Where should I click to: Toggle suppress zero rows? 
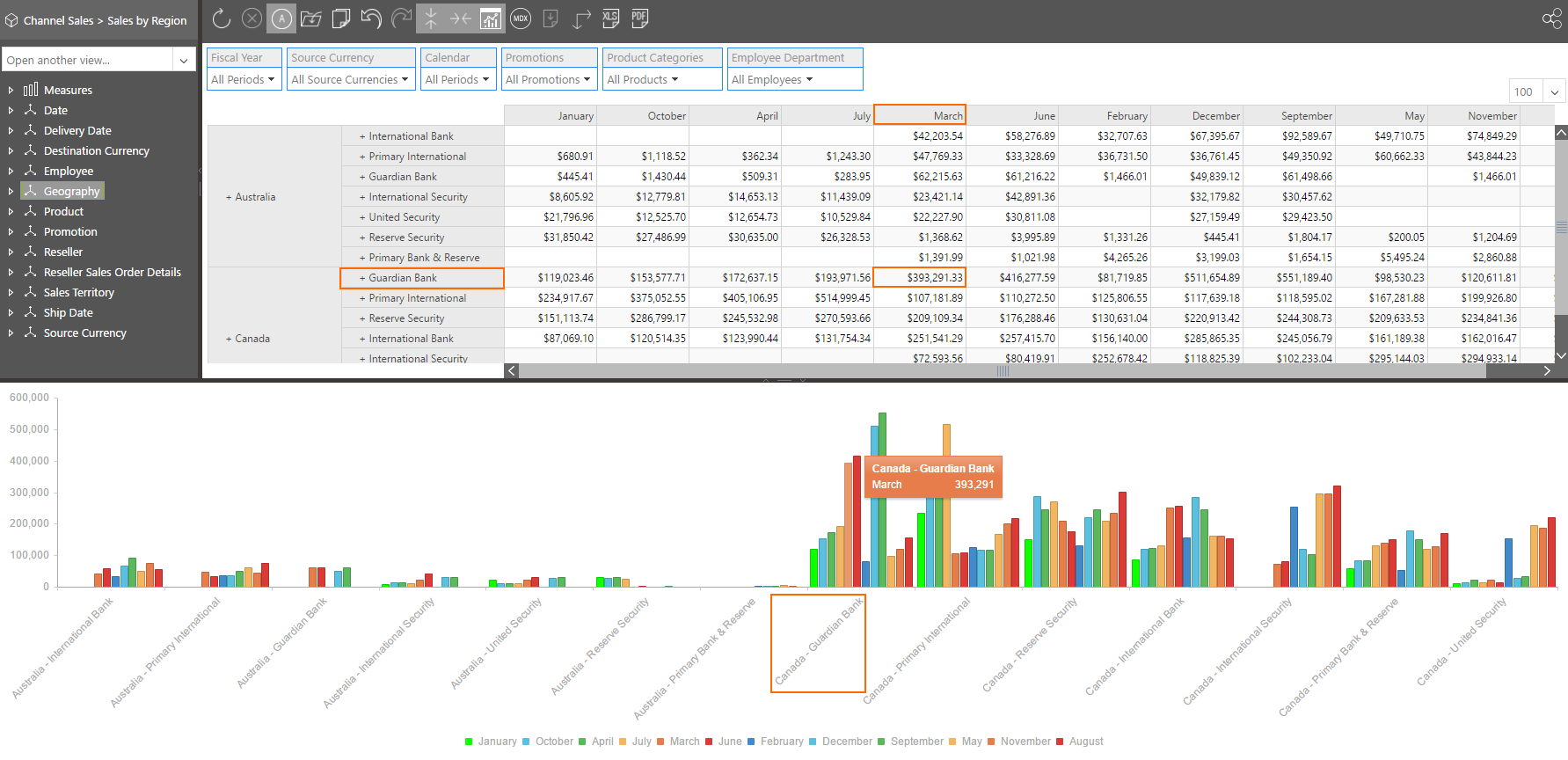(431, 18)
